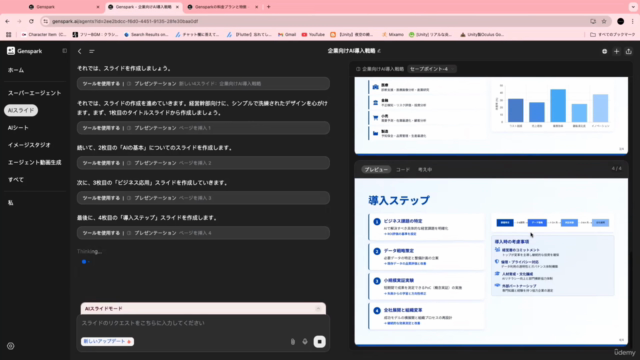Select the プレビュー tab
This screenshot has width=640, height=360.
click(376, 169)
